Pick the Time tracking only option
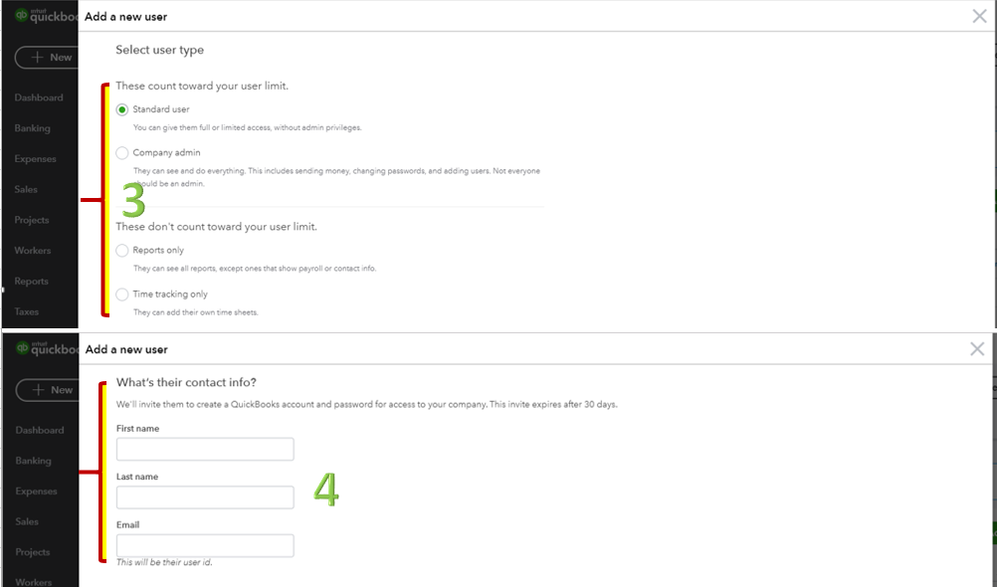Image resolution: width=999 pixels, height=587 pixels. pyautogui.click(x=122, y=294)
